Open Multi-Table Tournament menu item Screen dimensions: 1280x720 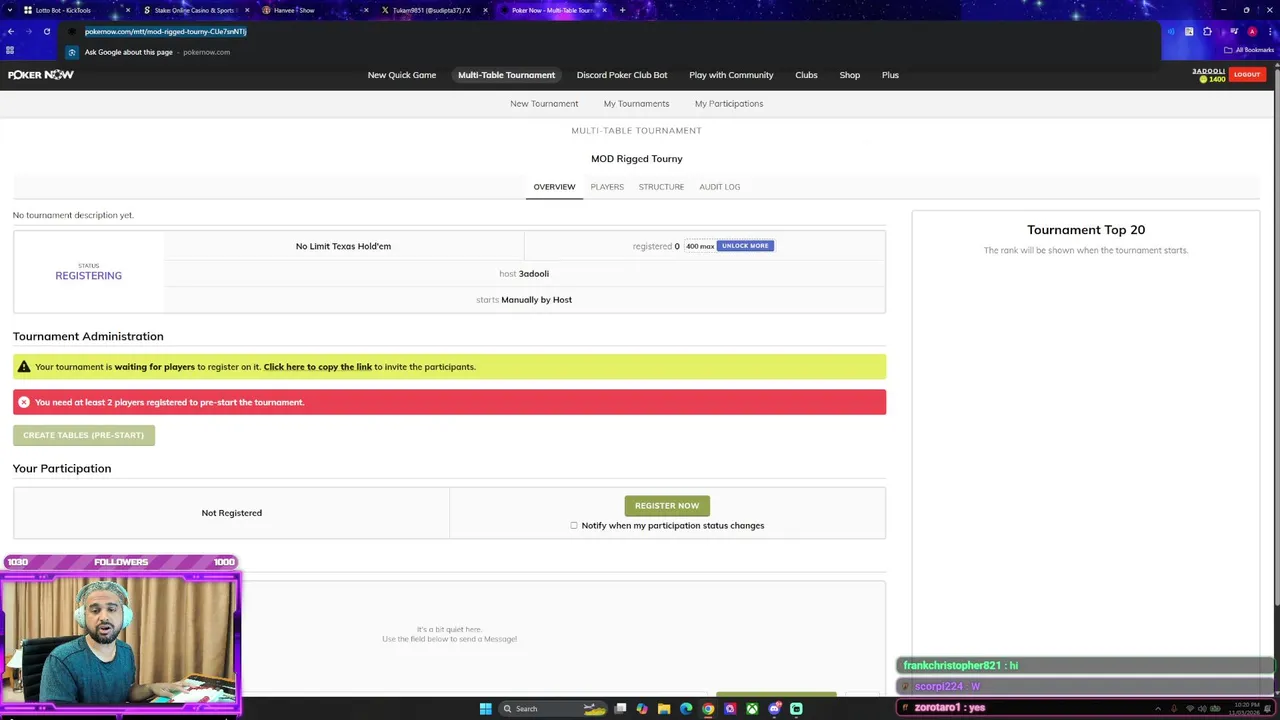[506, 75]
